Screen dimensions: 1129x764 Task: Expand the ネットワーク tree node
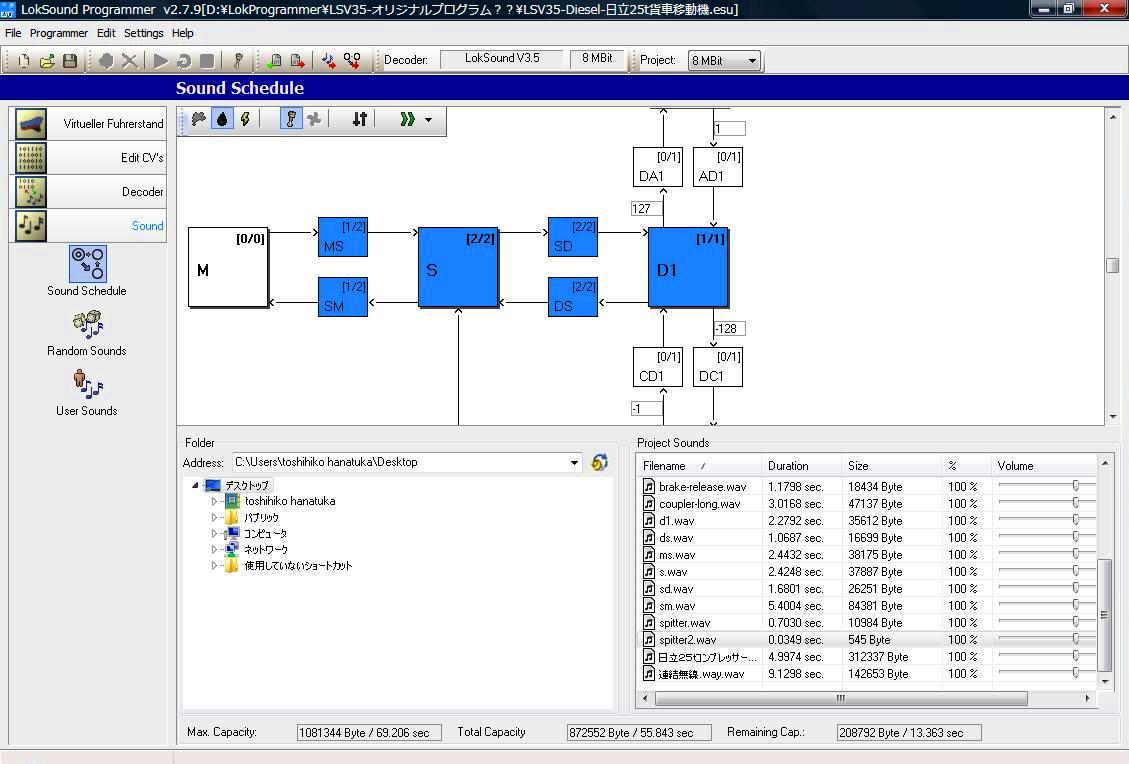pyautogui.click(x=214, y=549)
